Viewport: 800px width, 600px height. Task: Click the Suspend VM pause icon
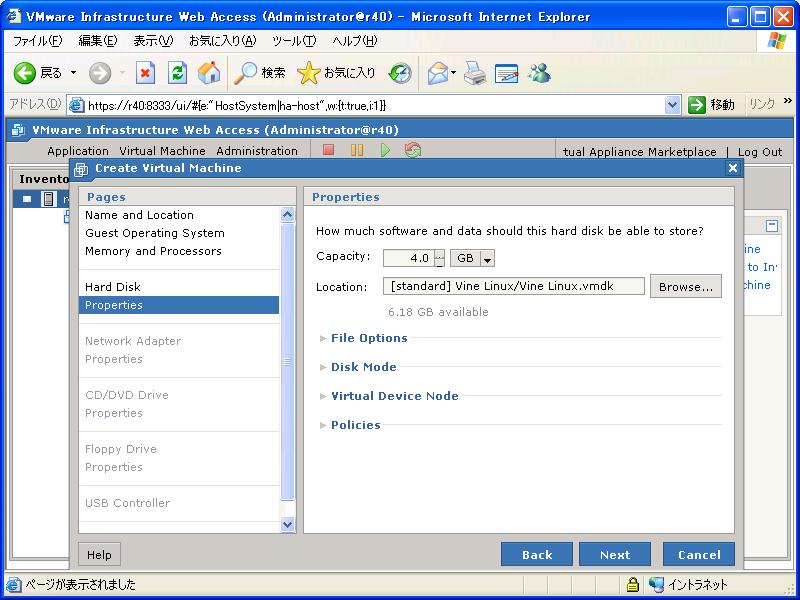point(357,150)
